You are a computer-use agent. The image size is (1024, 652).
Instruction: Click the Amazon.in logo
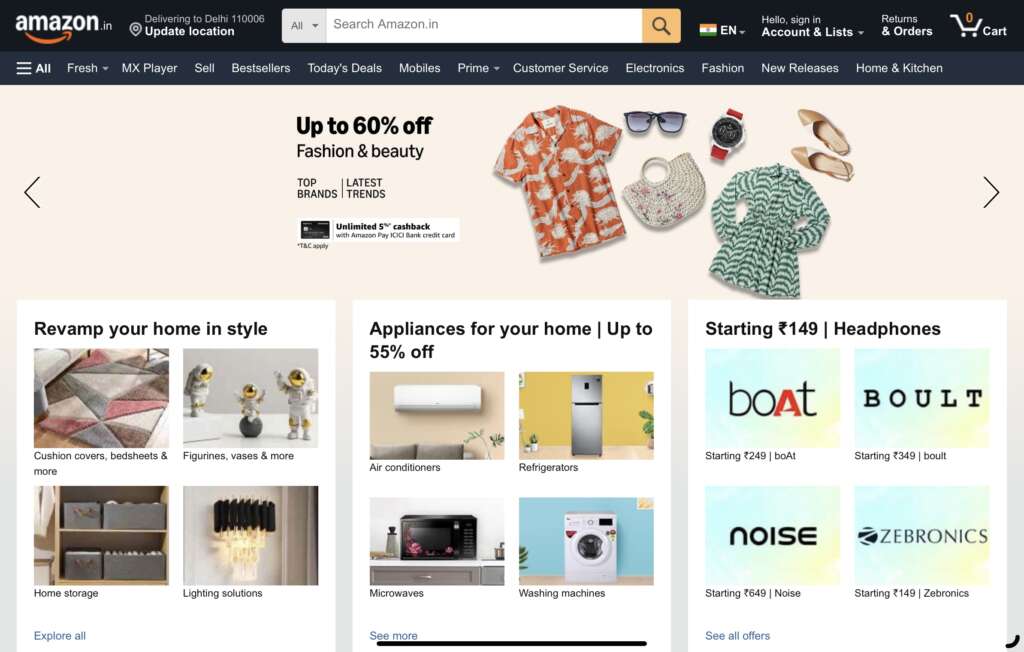[x=63, y=27]
